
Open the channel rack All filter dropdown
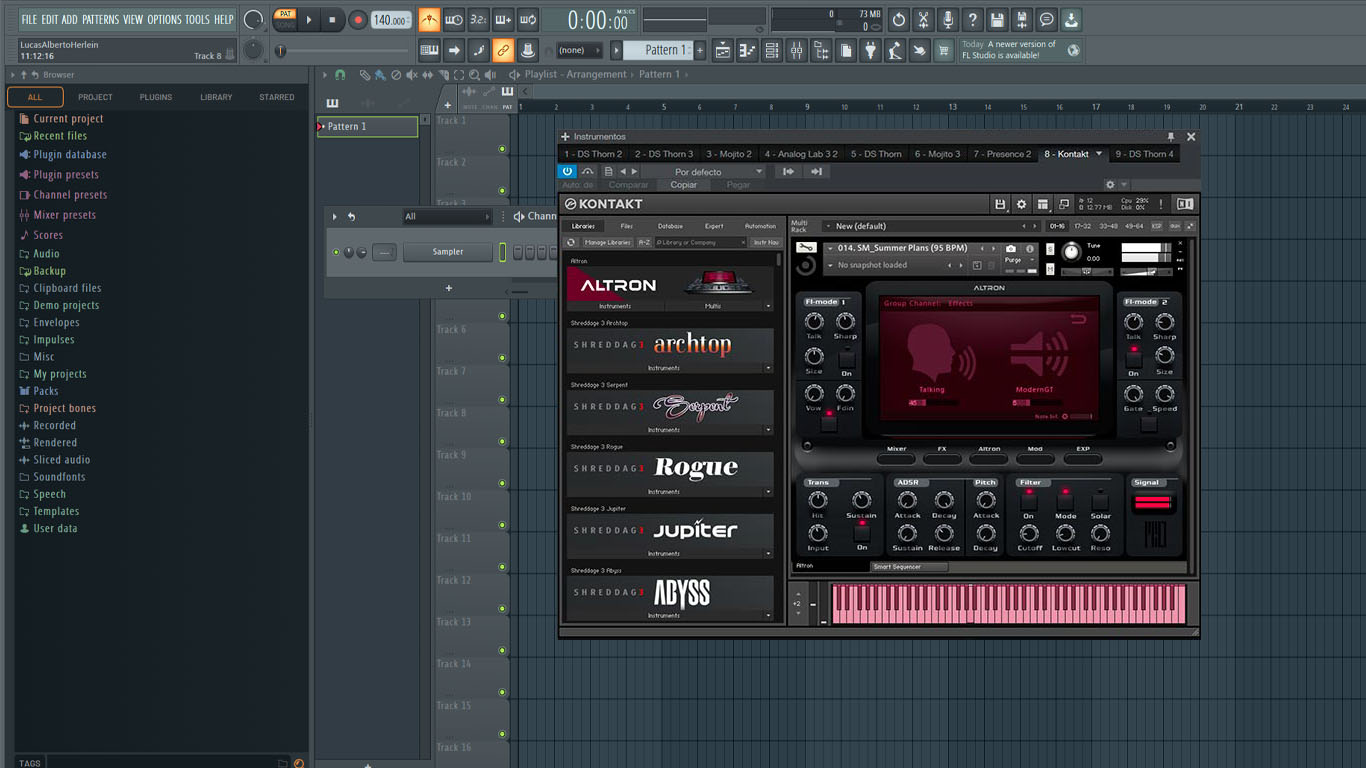coord(447,216)
